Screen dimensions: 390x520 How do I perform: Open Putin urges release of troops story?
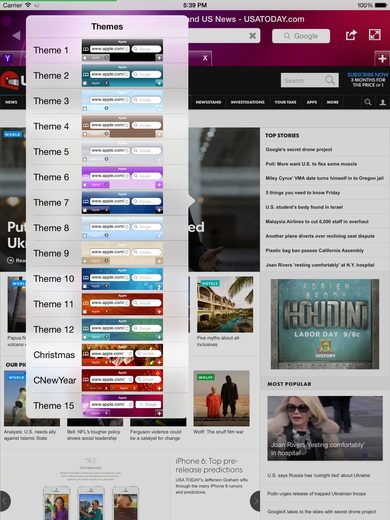point(316,493)
